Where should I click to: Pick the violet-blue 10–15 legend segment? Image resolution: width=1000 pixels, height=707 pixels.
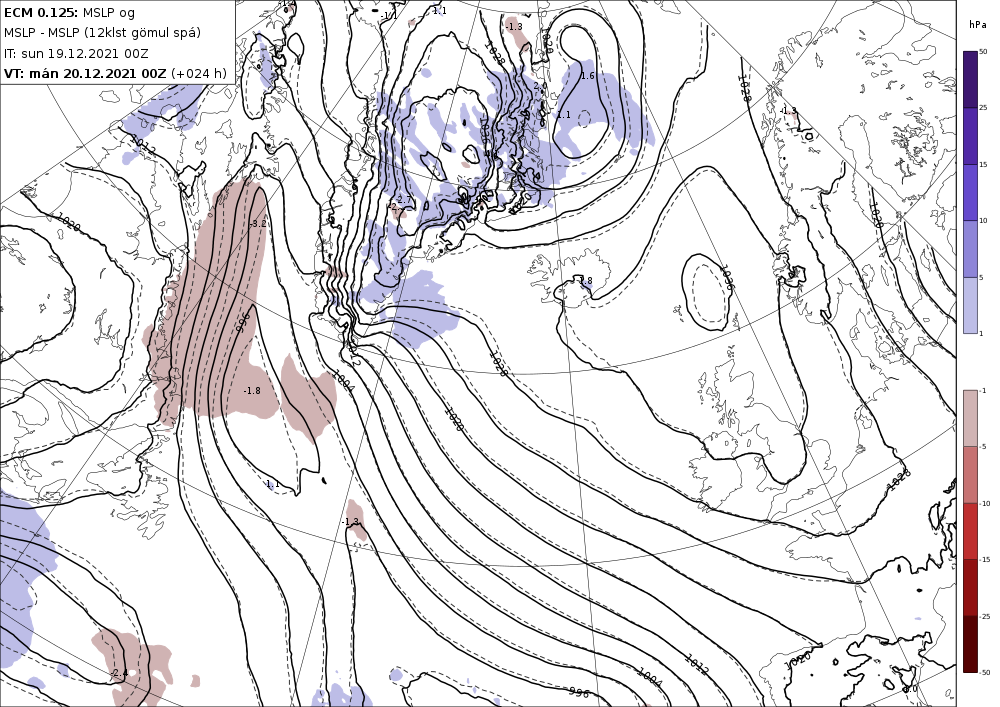[x=970, y=192]
